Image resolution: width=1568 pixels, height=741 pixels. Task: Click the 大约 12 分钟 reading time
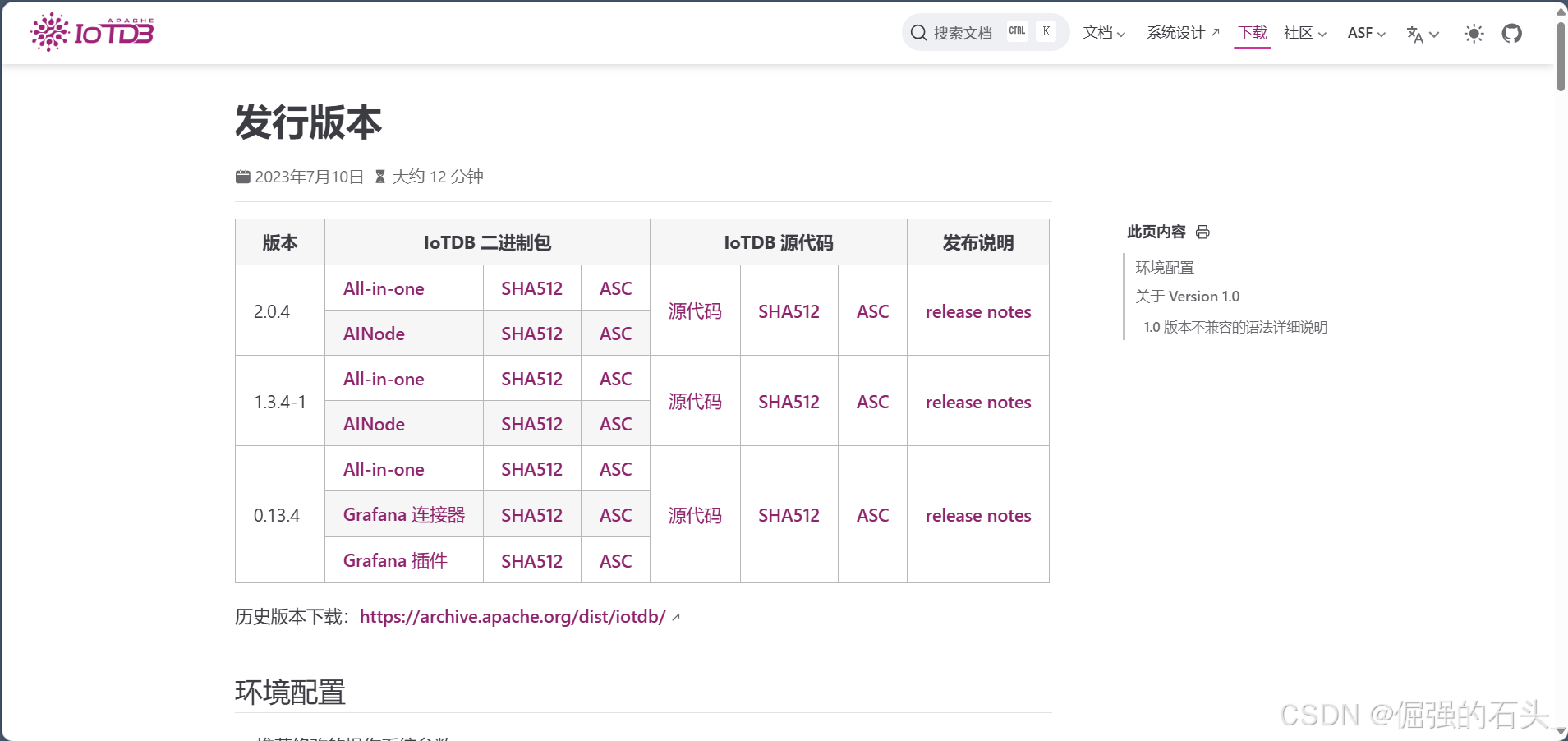(x=438, y=177)
